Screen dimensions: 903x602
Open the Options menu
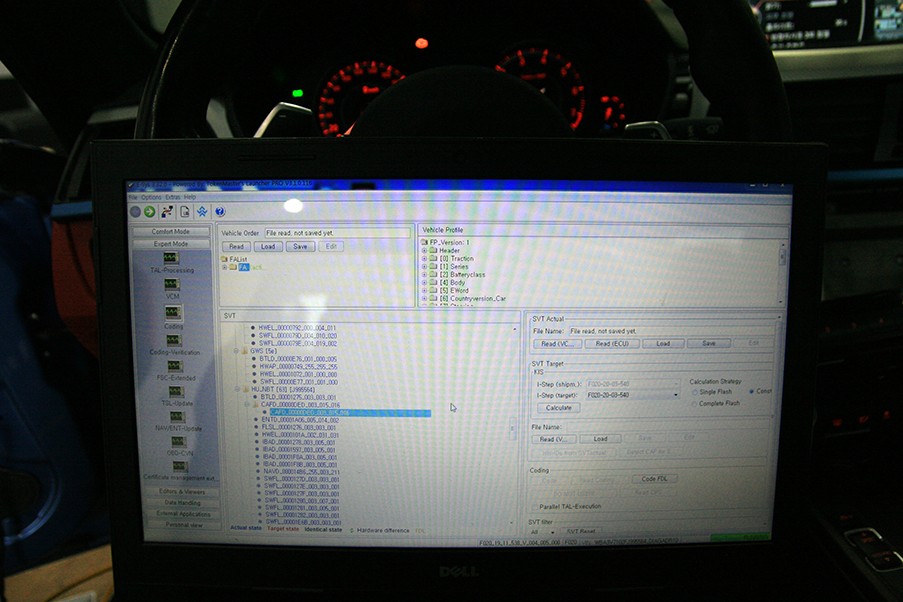click(x=151, y=197)
